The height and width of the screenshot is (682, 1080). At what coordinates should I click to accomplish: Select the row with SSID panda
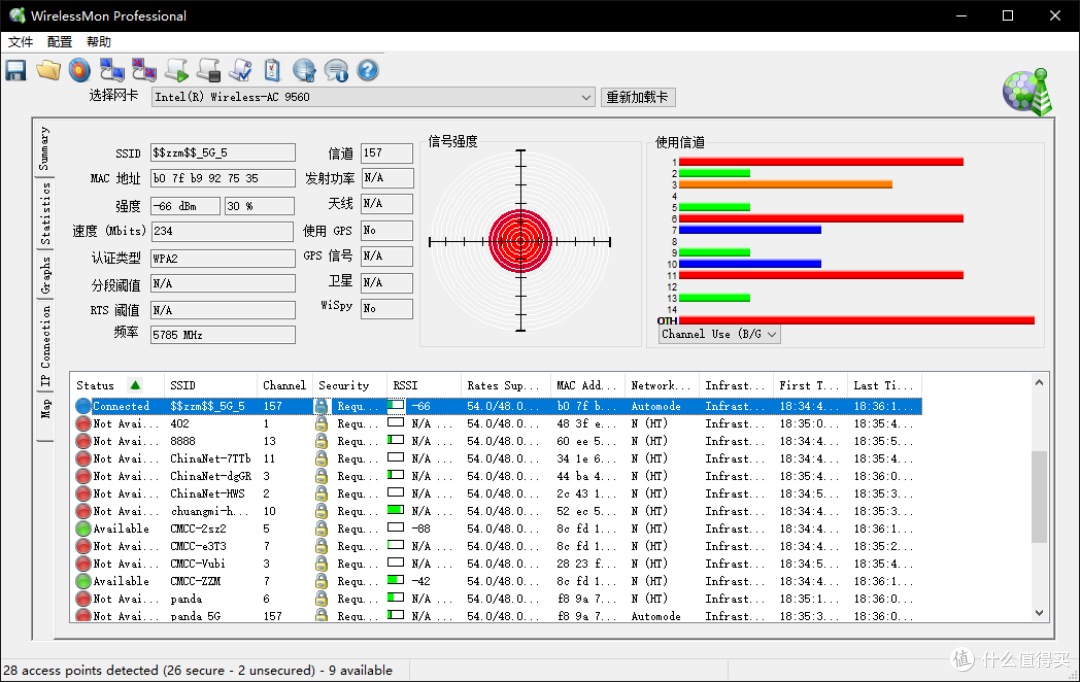tap(498, 599)
